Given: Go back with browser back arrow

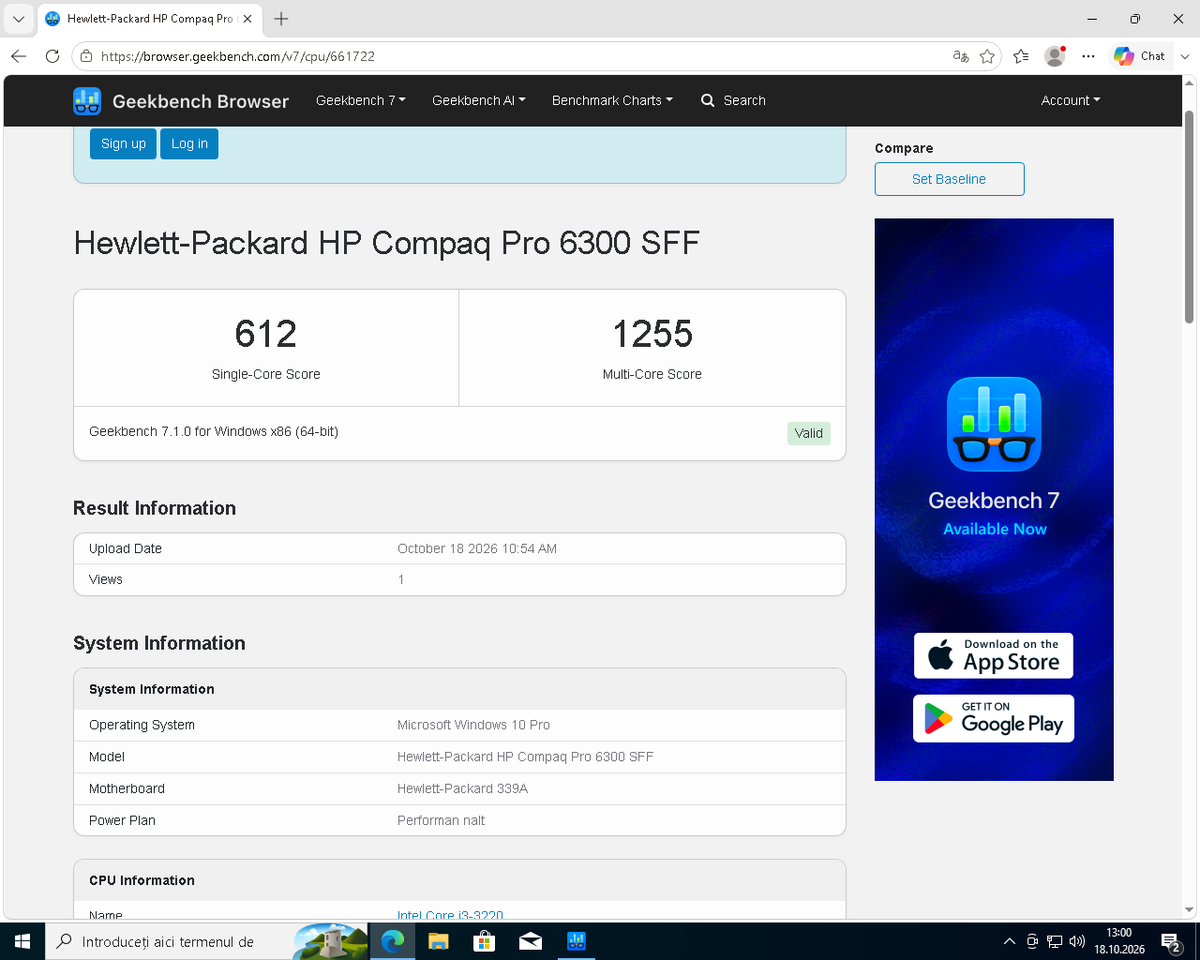Looking at the screenshot, I should [19, 57].
